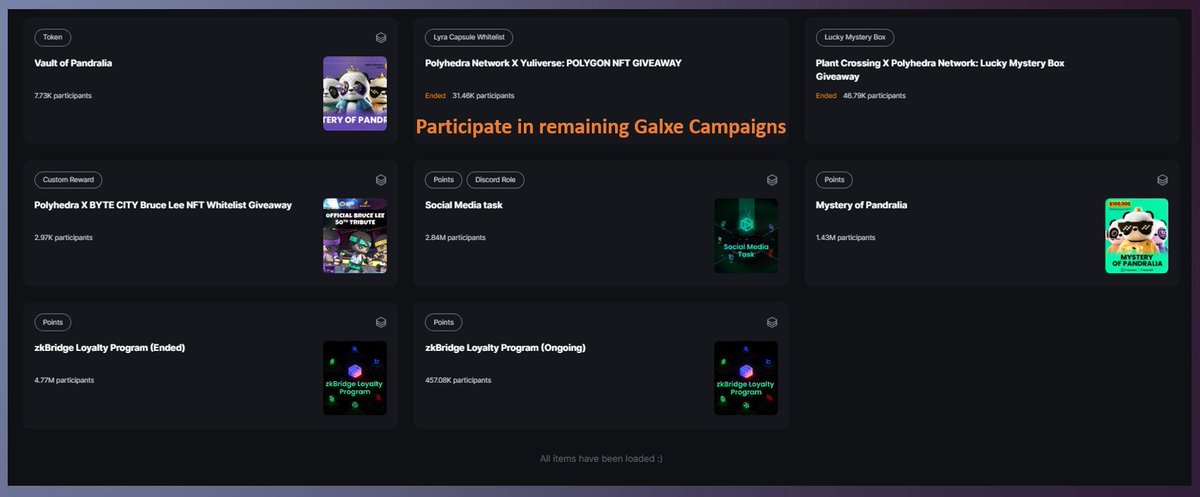Open zkBridge Loyalty Program (Ended) thumbnail
The image size is (1200, 497).
click(x=355, y=379)
